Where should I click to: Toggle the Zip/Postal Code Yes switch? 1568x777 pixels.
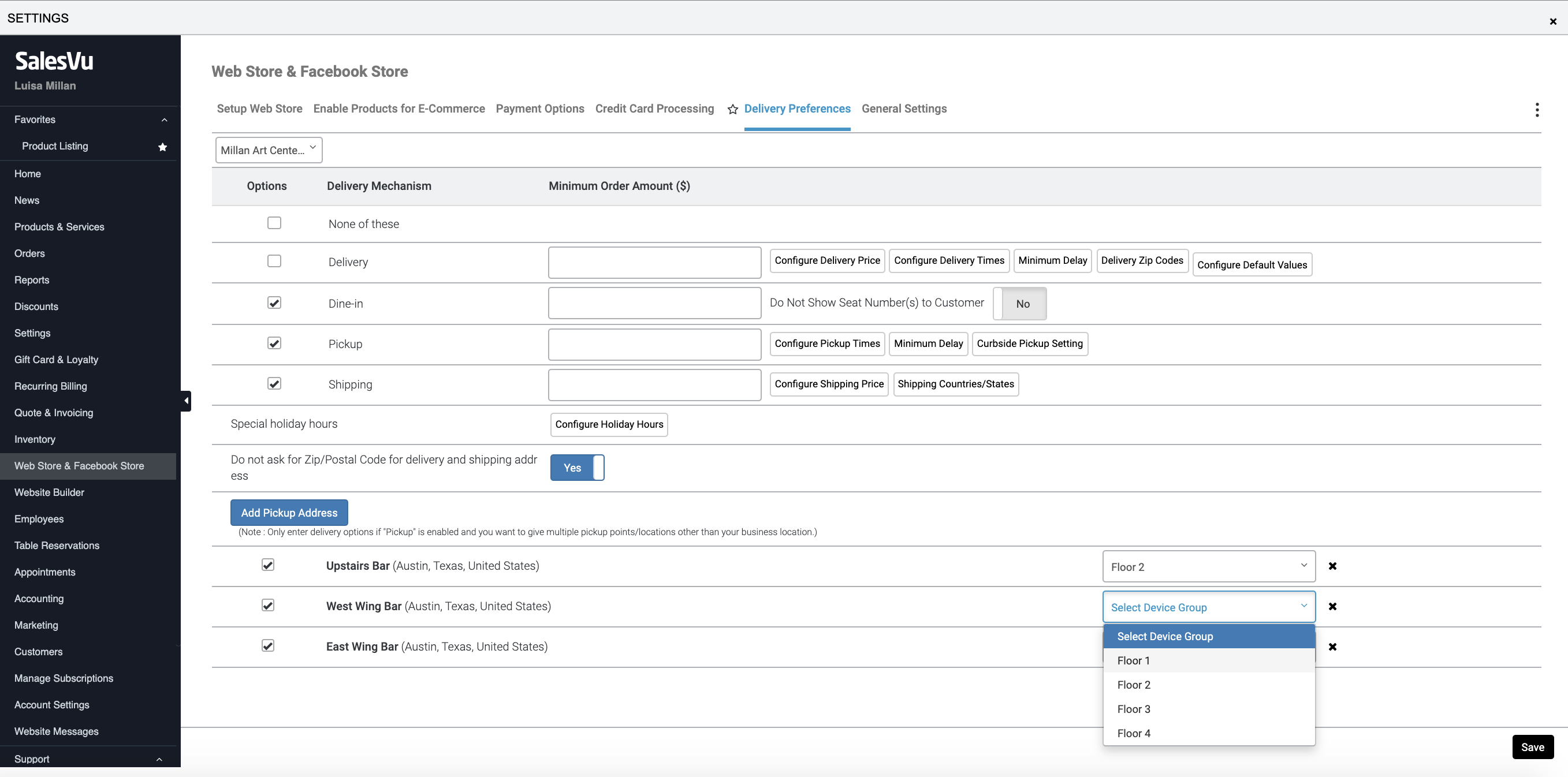tap(576, 467)
